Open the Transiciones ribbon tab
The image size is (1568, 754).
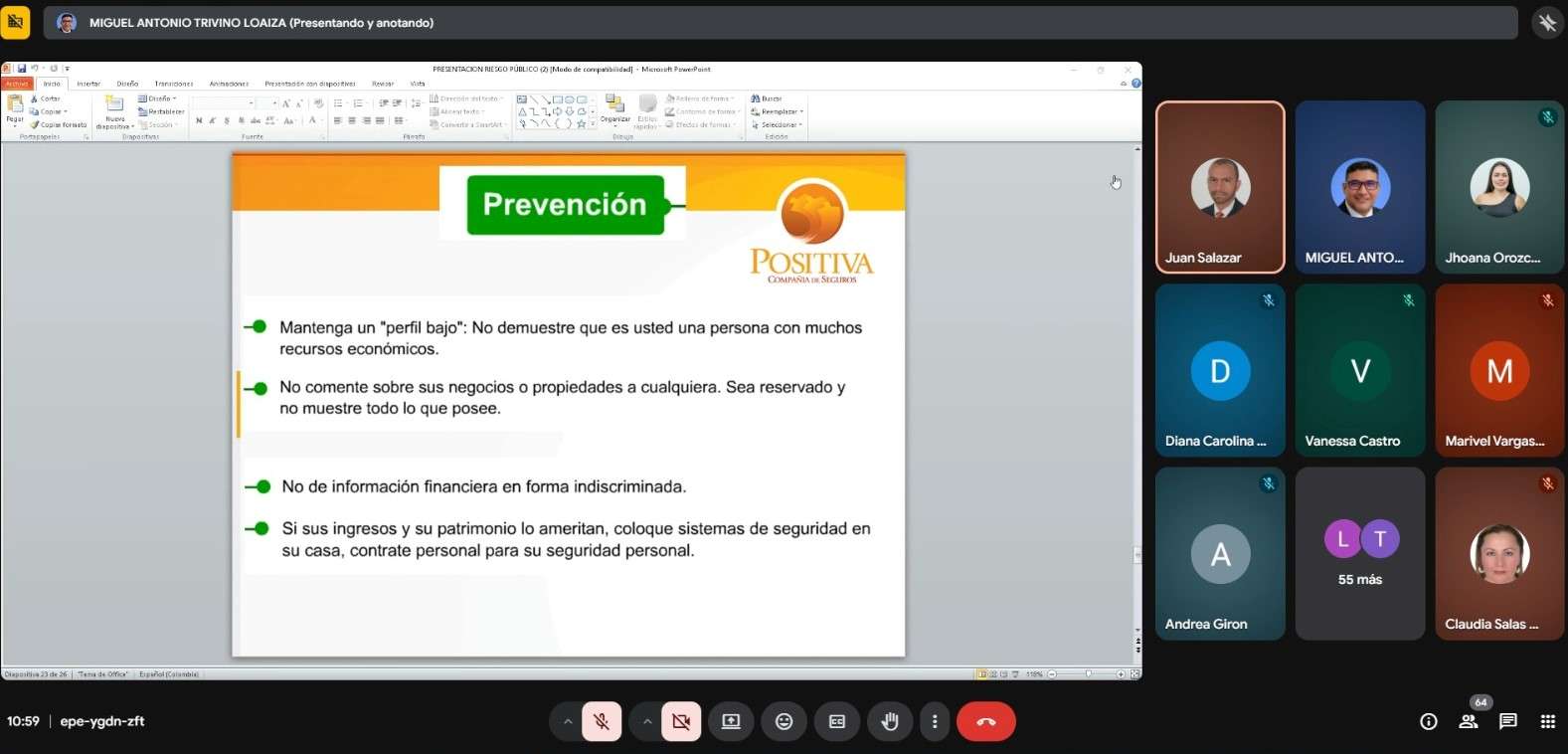174,84
